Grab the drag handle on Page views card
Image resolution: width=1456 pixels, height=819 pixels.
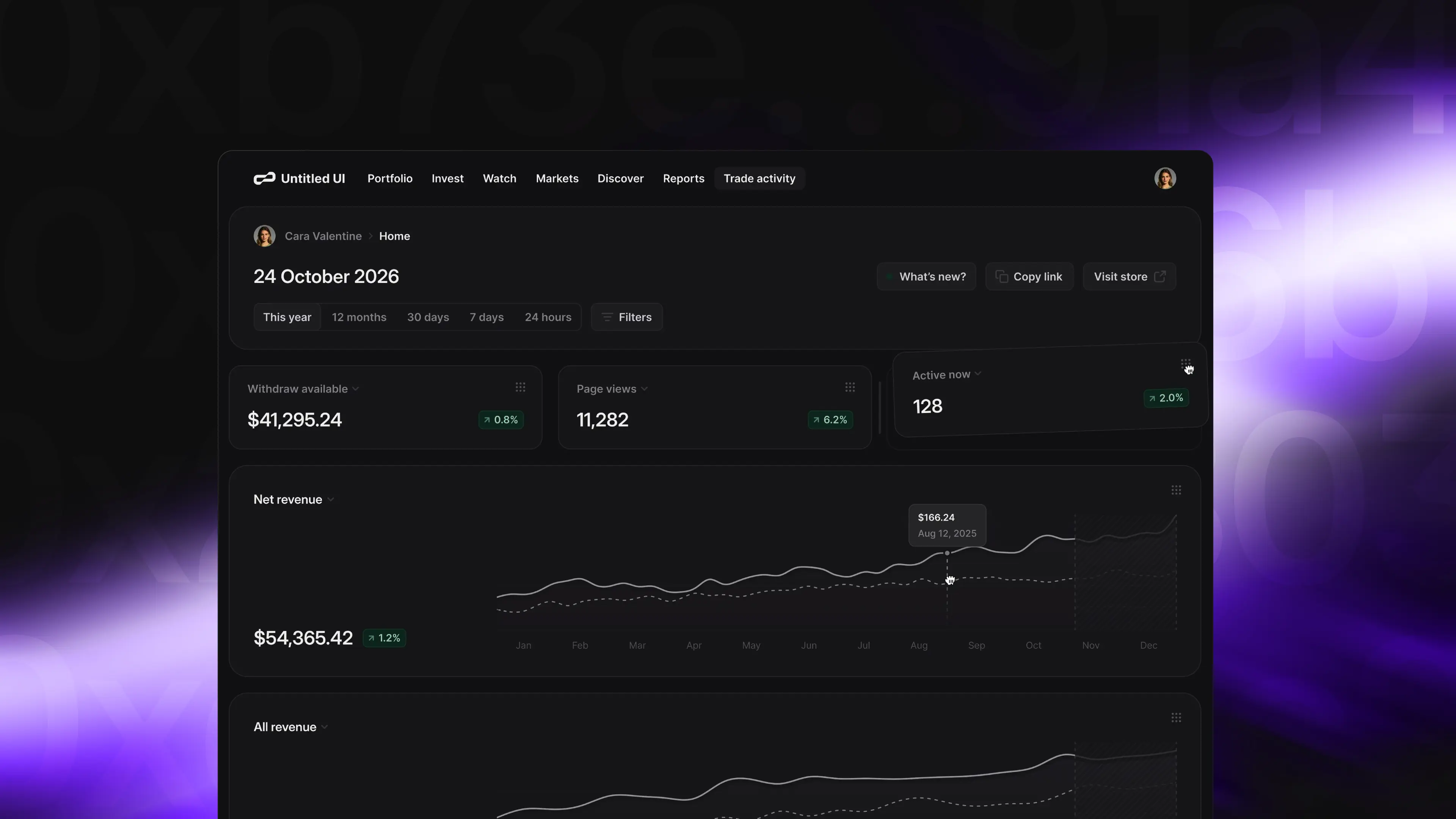coord(850,387)
